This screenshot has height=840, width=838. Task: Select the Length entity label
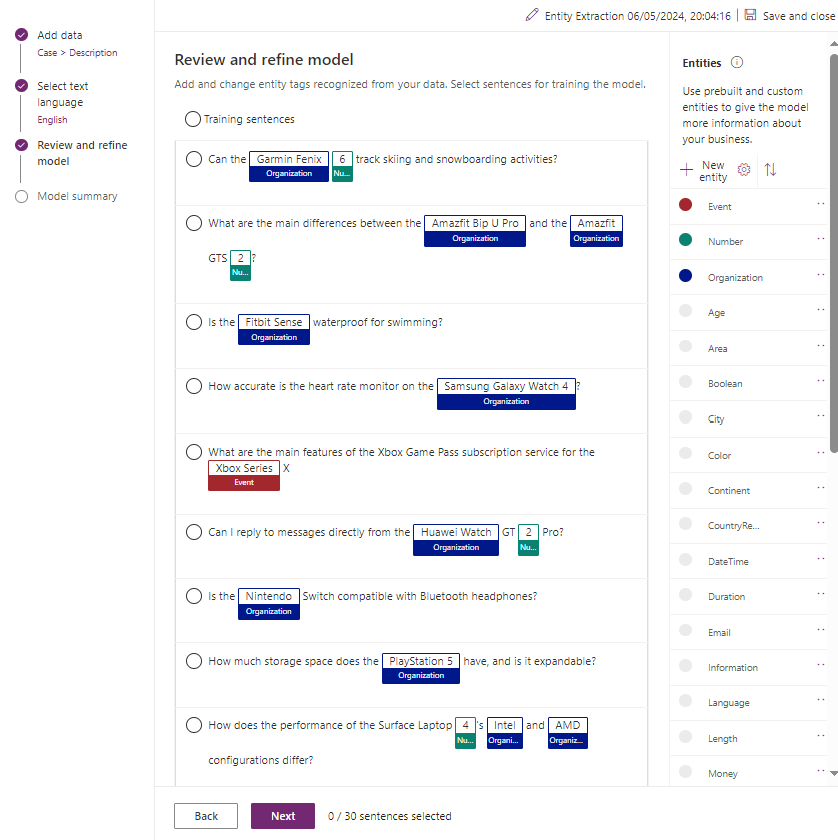(722, 739)
